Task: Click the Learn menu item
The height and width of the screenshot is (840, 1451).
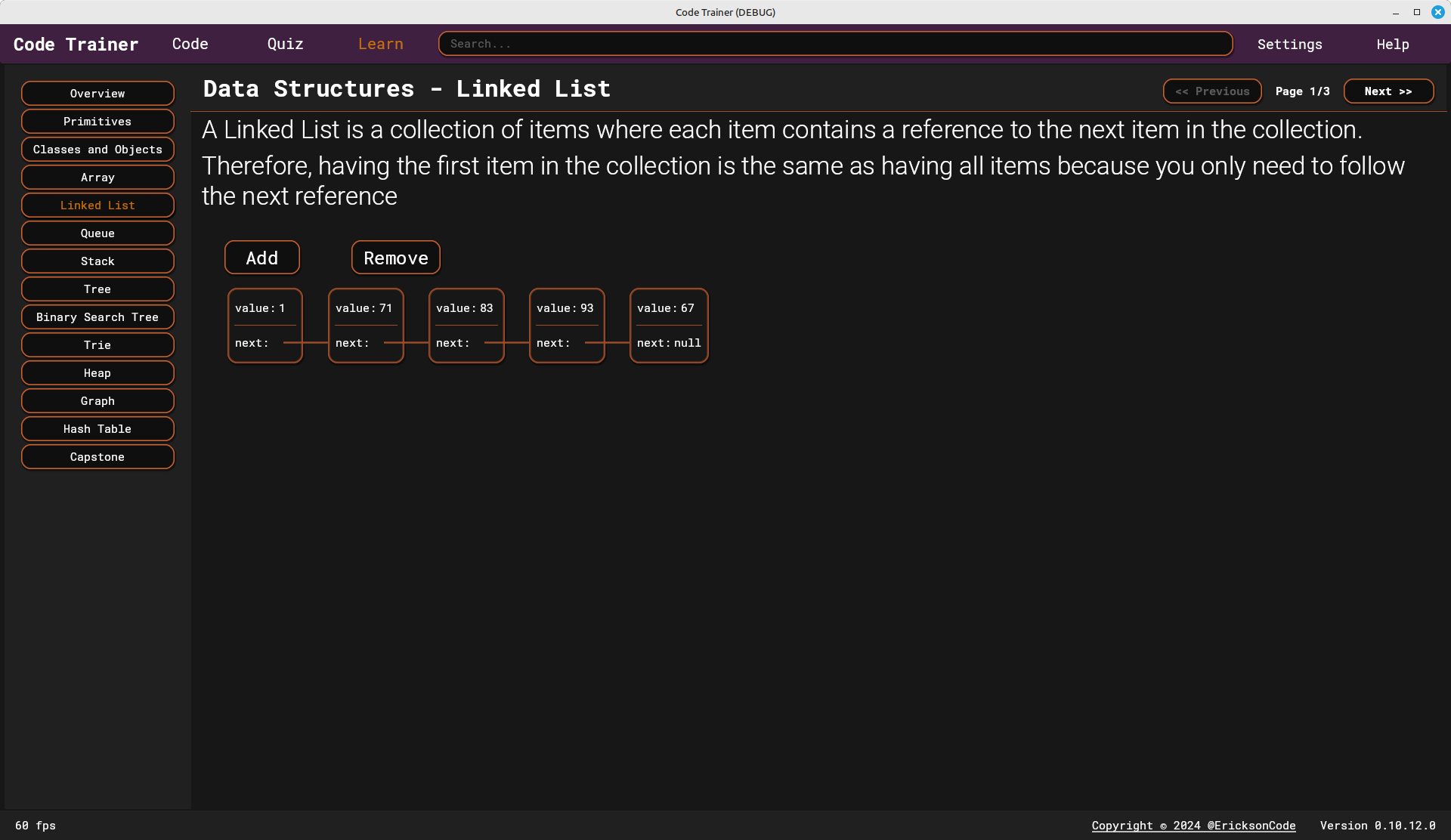Action: pos(381,43)
